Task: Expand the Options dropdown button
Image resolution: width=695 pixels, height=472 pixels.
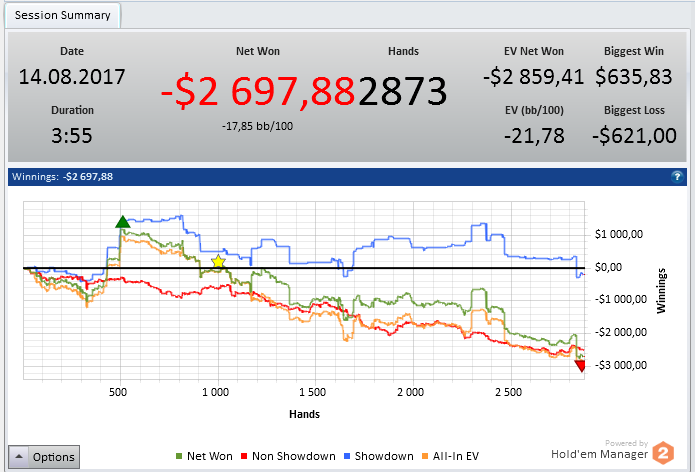Action: pyautogui.click(x=44, y=457)
